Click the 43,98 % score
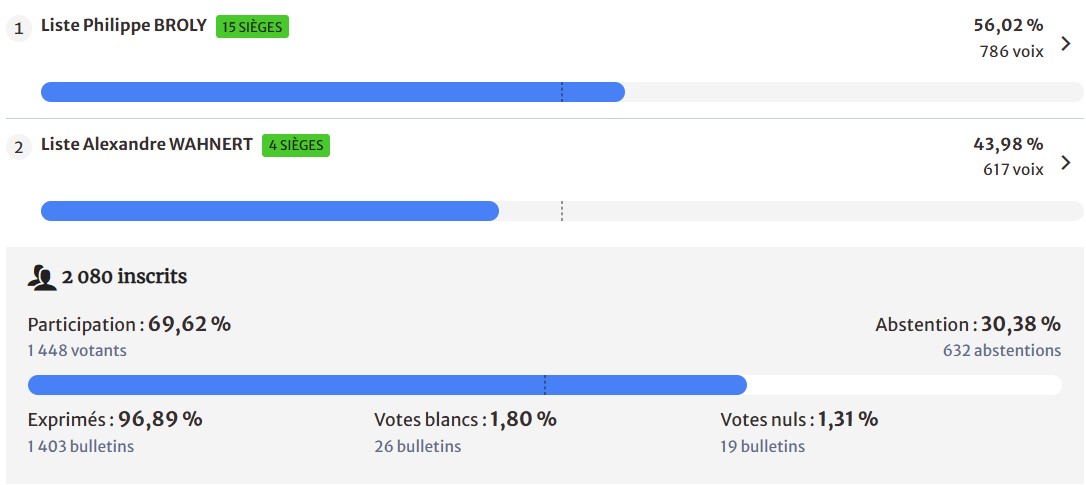The width and height of the screenshot is (1086, 485). 1008,144
